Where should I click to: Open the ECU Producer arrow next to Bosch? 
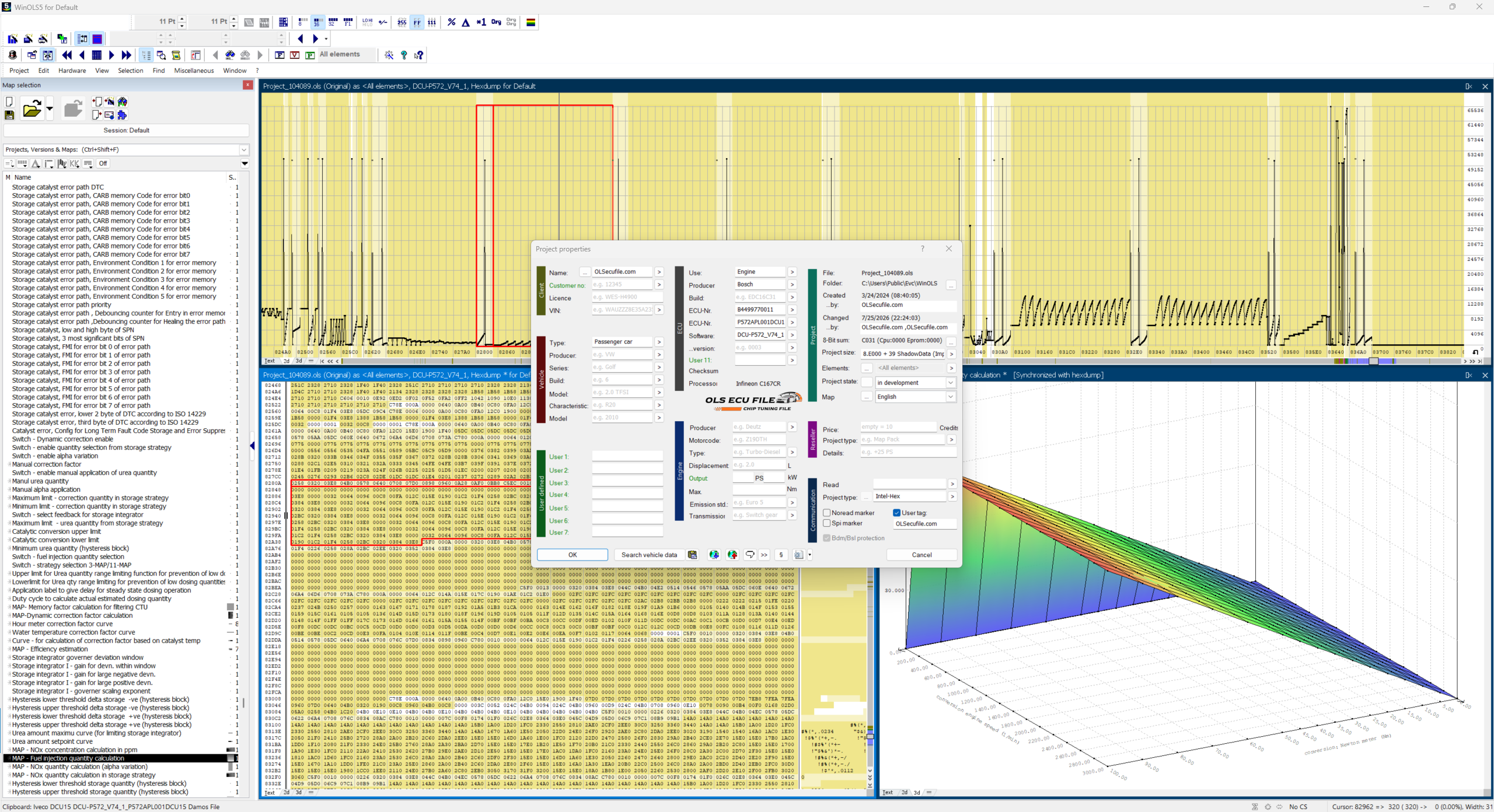(792, 285)
